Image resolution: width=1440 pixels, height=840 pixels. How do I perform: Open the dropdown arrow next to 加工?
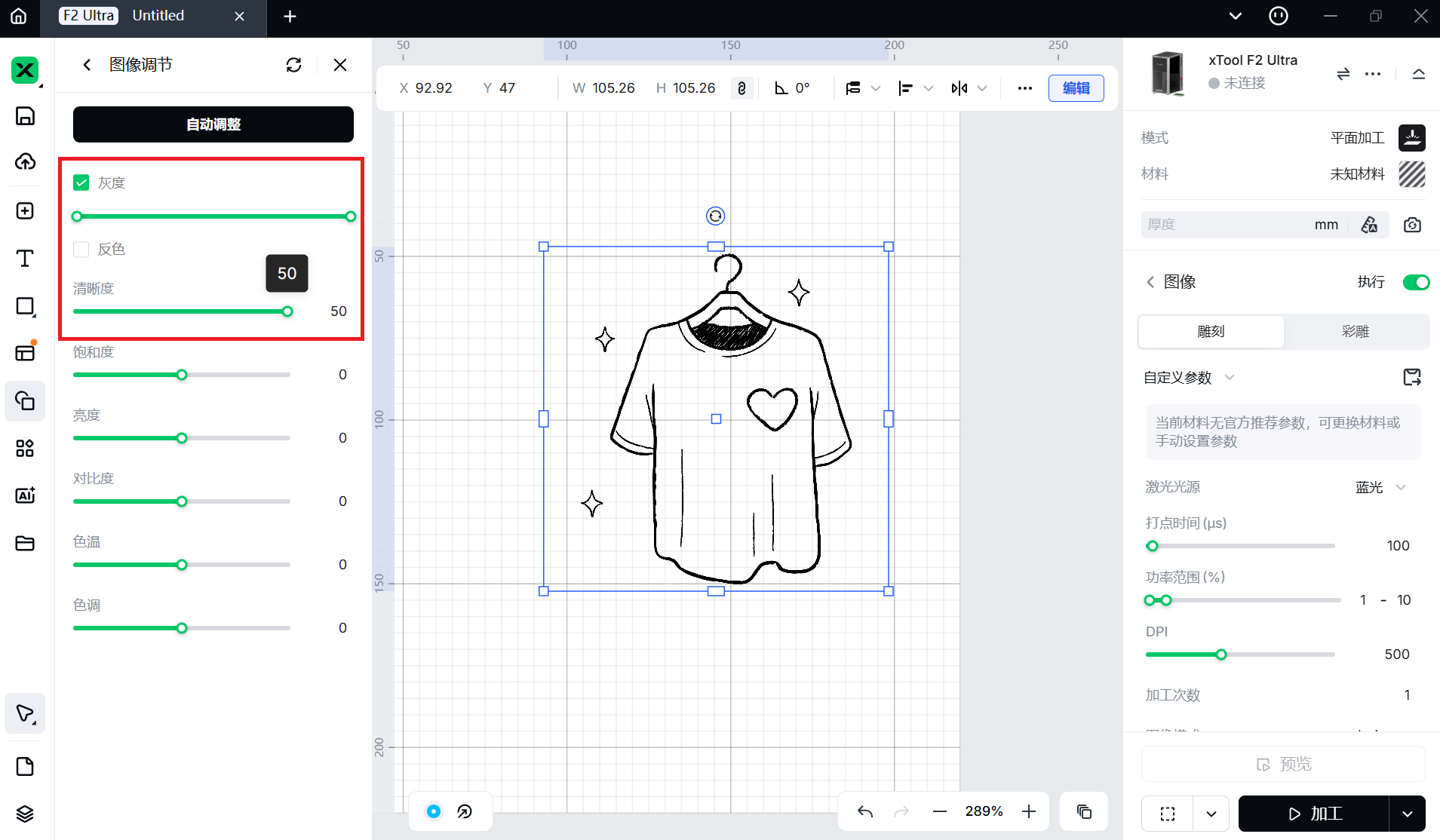pyautogui.click(x=1407, y=814)
